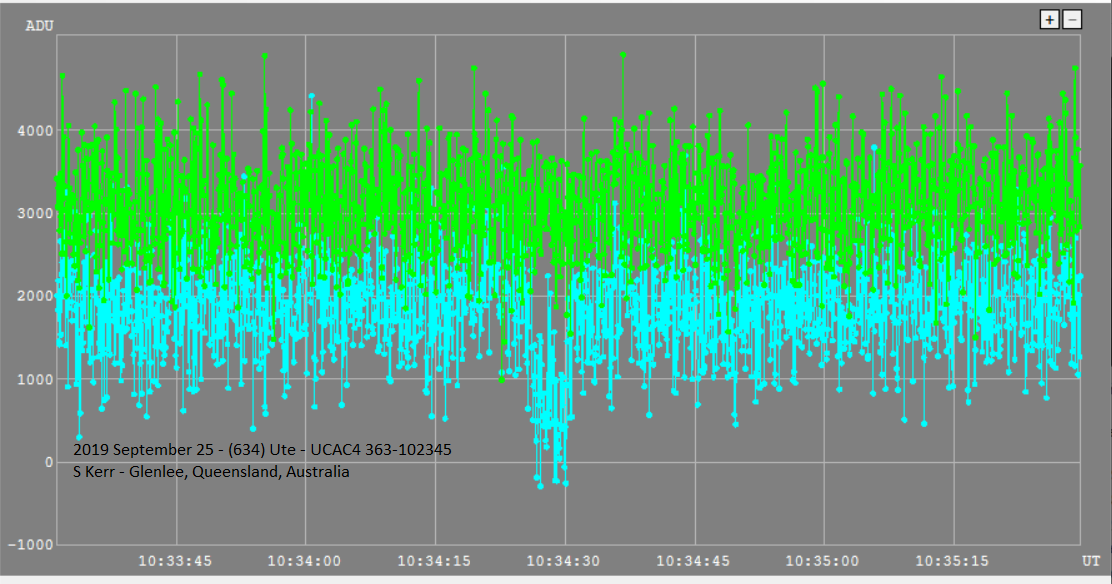Click the 'S Kerr - Glenlee, Queensland' caption line
The image size is (1112, 584).
[x=177, y=472]
